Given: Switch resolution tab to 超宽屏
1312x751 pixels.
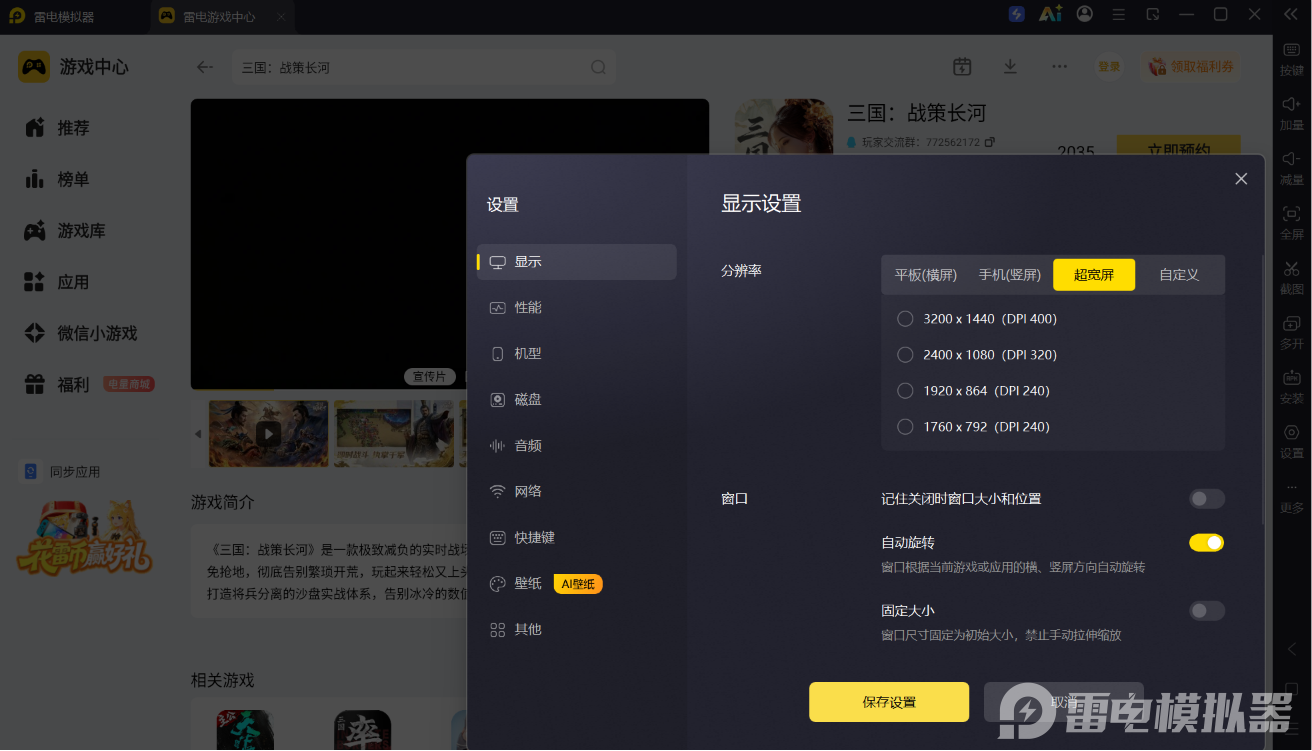Looking at the screenshot, I should tap(1094, 275).
